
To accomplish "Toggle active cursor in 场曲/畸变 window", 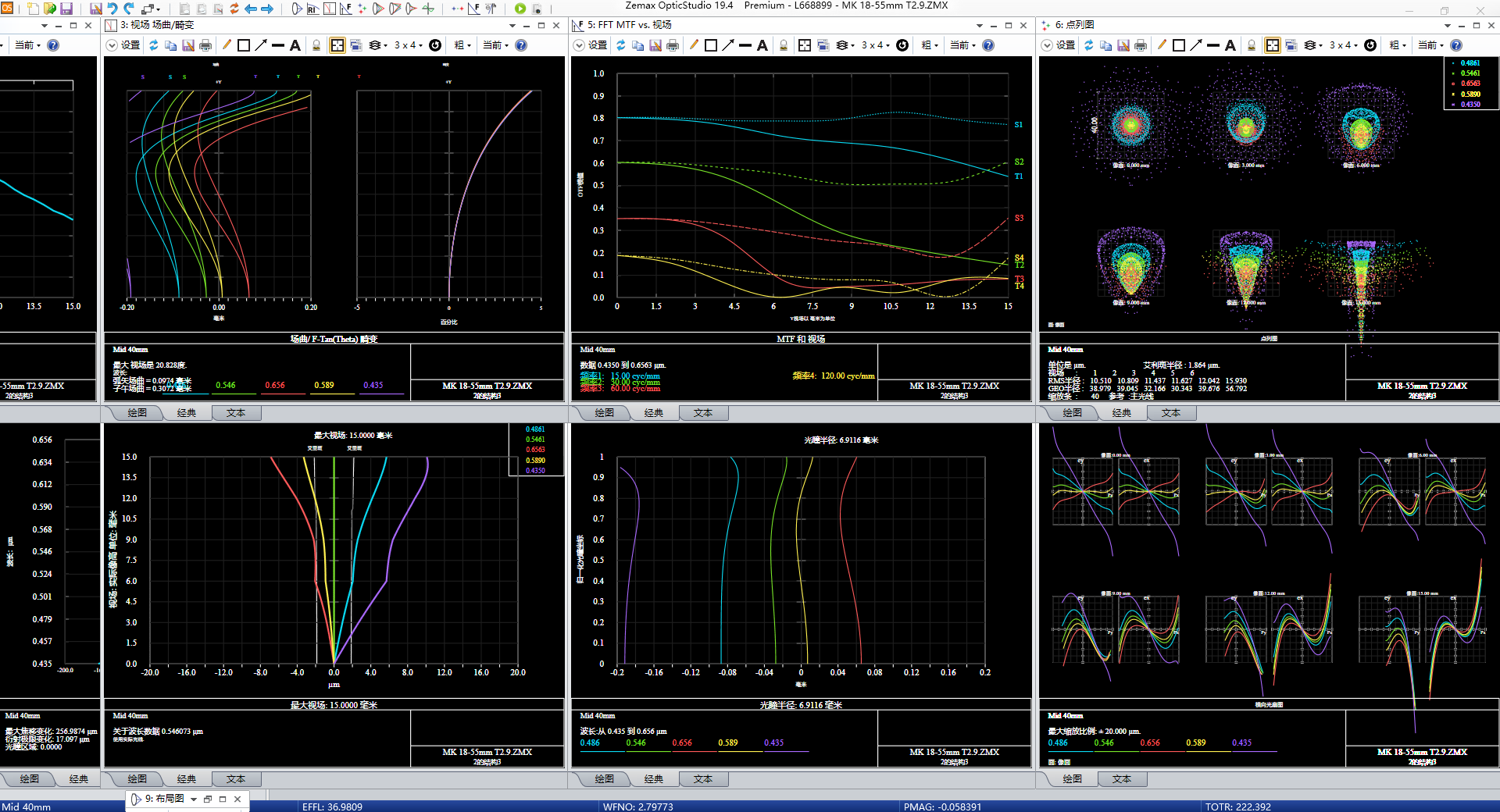I will click(337, 45).
